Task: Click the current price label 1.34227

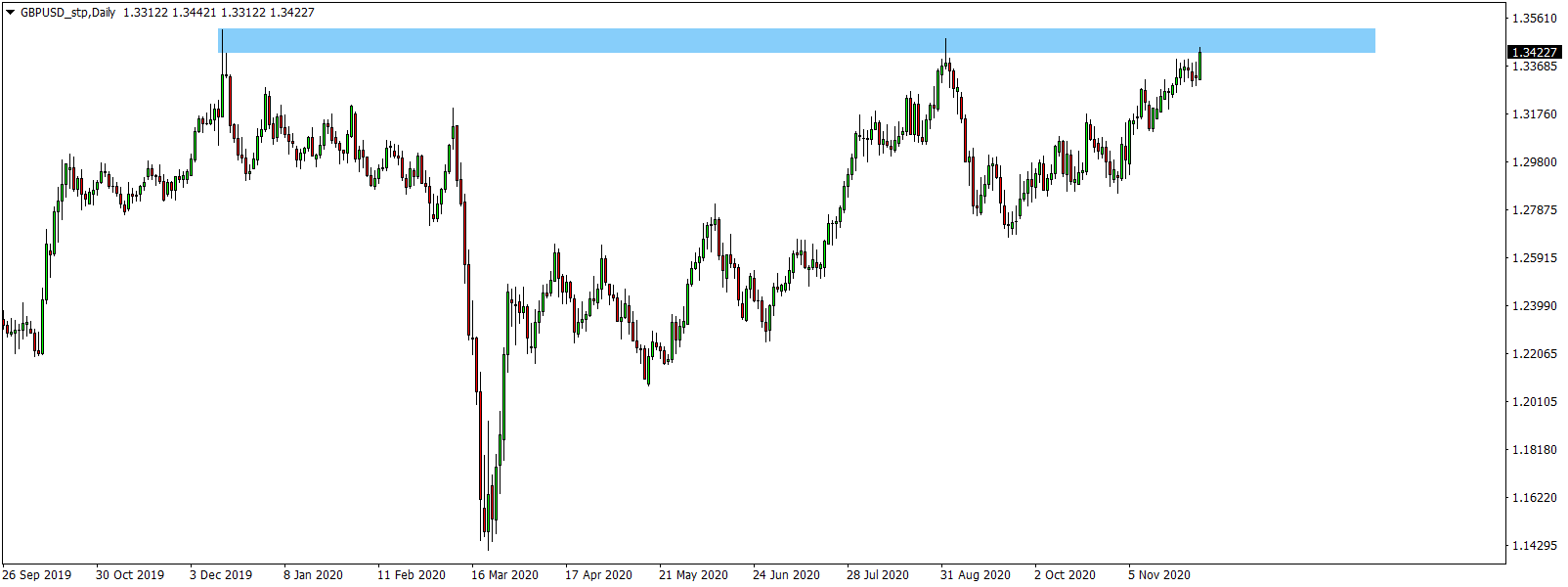Action: pyautogui.click(x=1534, y=52)
